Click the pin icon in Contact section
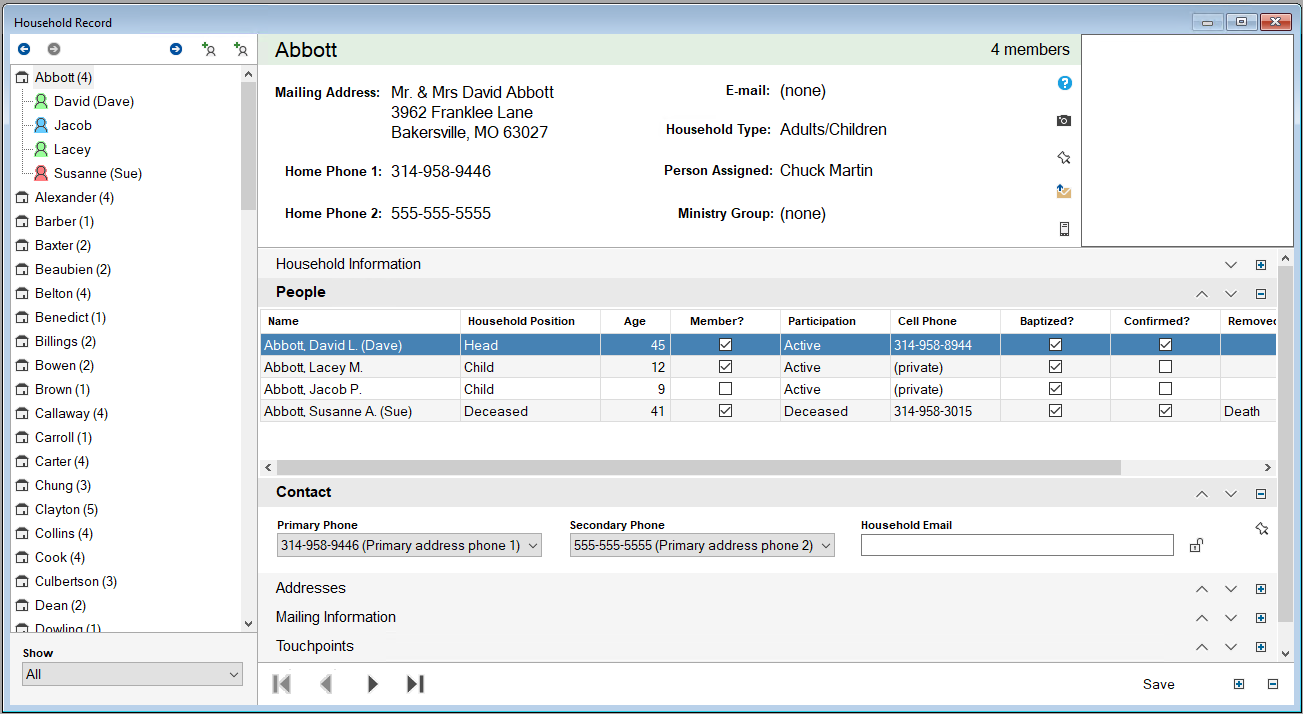Screen dimensions: 1303x714 pos(1262,528)
